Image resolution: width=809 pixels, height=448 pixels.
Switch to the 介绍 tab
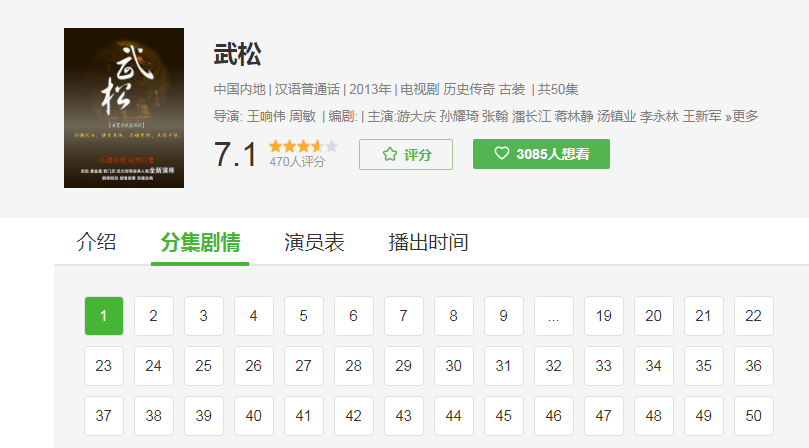[96, 242]
